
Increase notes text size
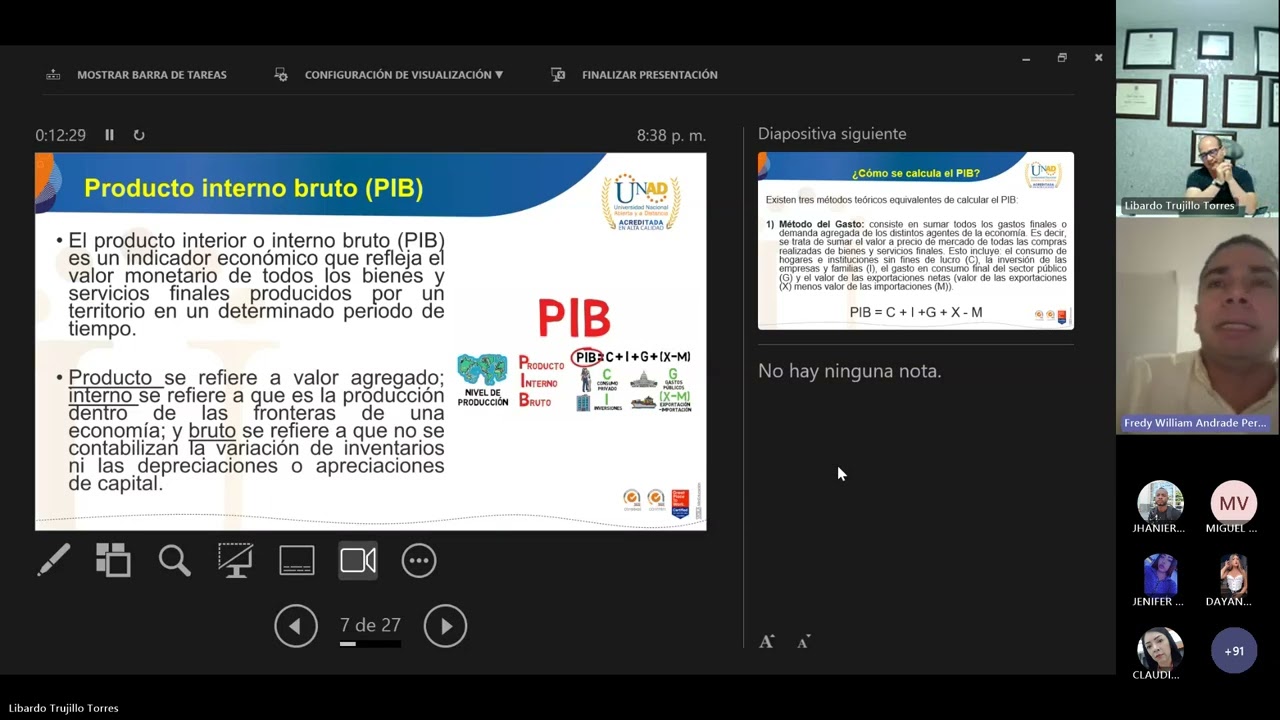tap(766, 642)
